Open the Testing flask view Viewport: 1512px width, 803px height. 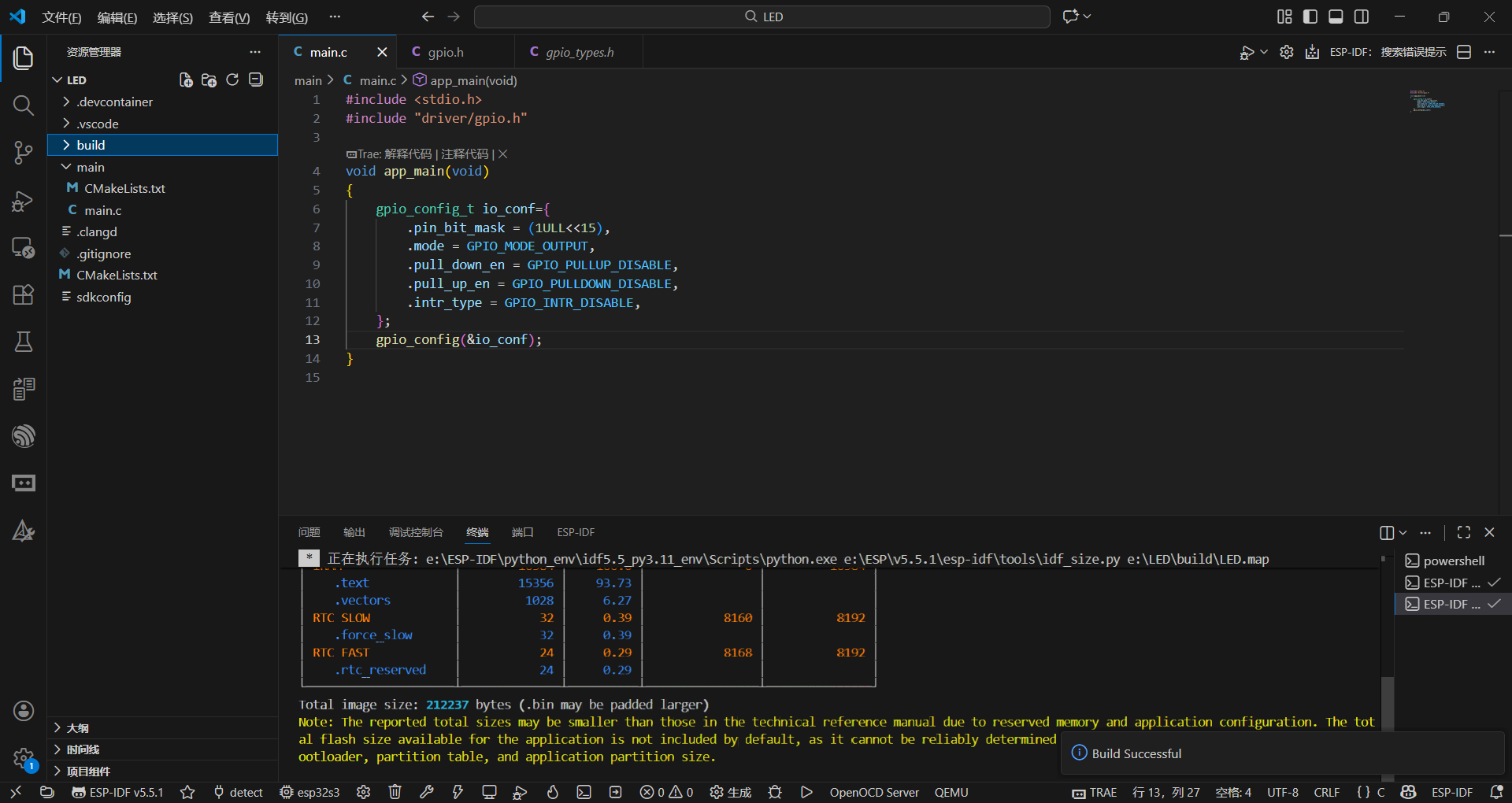(x=24, y=342)
